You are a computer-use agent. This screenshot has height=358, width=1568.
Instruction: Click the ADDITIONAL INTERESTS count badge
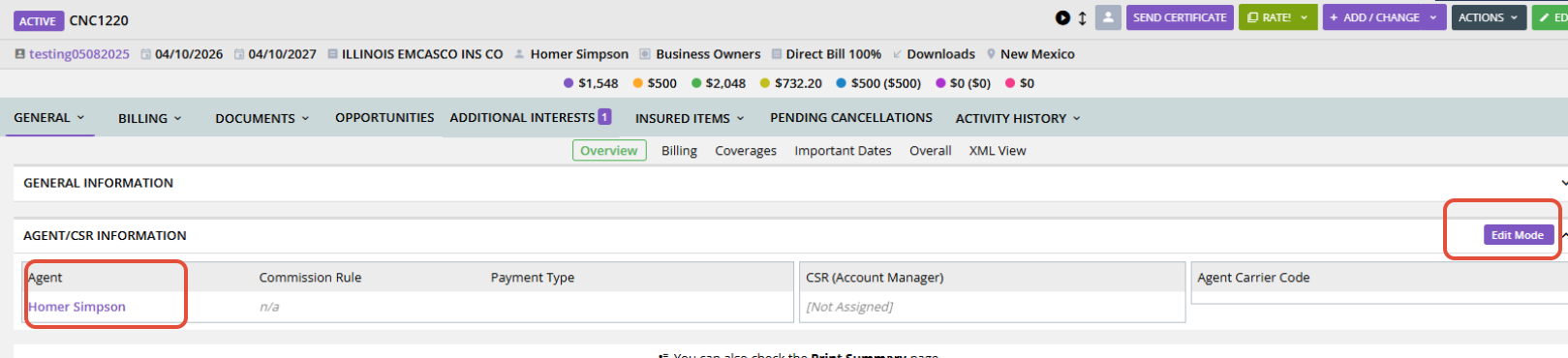point(604,117)
